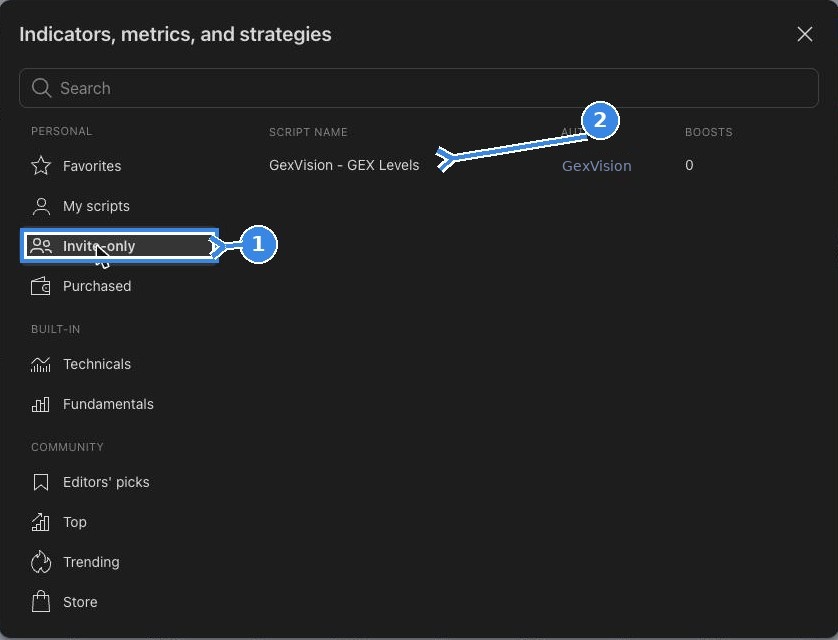This screenshot has width=838, height=640.
Task: Focus the Search input field
Action: click(418, 88)
